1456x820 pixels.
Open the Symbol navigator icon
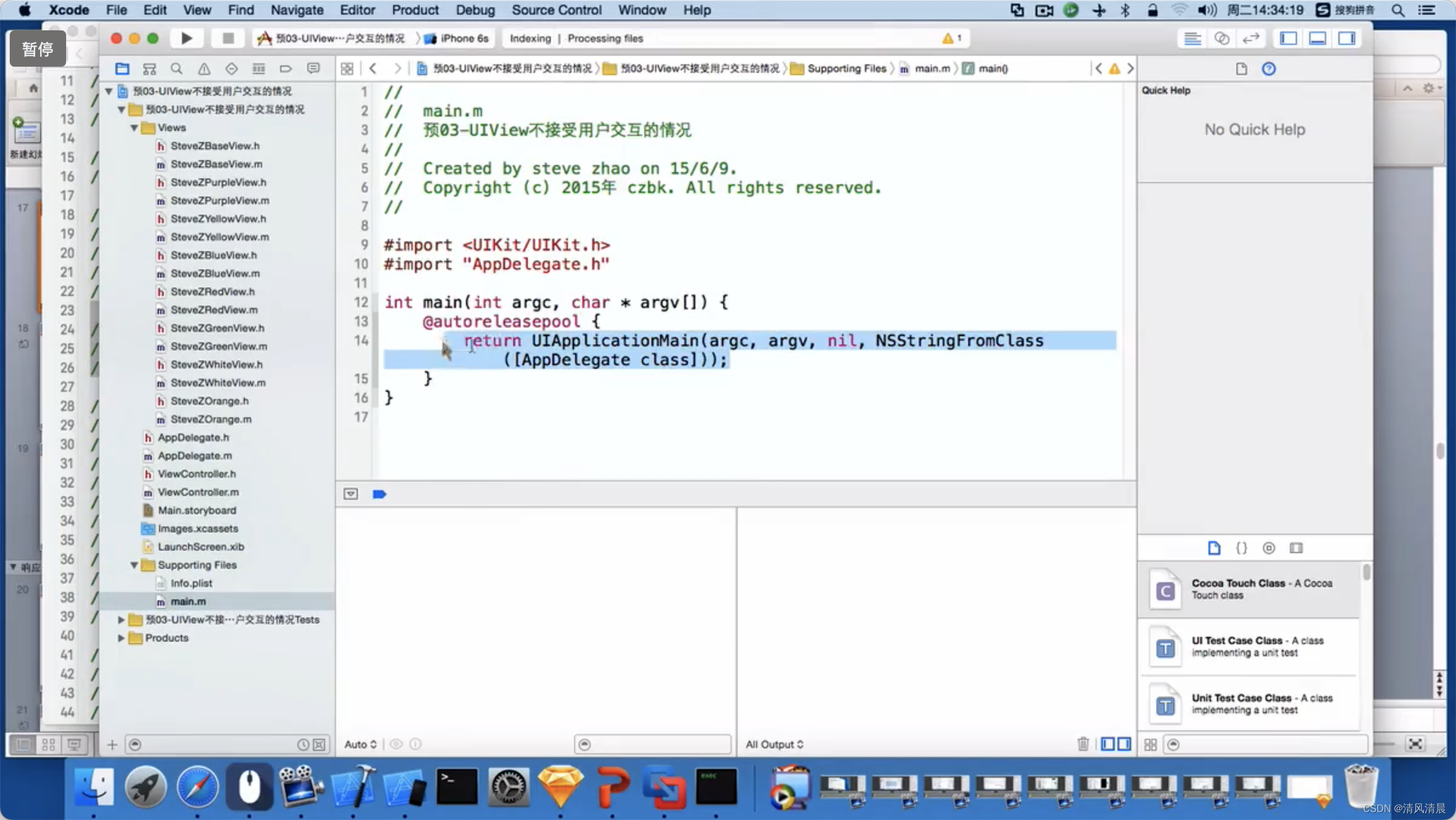pyautogui.click(x=149, y=69)
